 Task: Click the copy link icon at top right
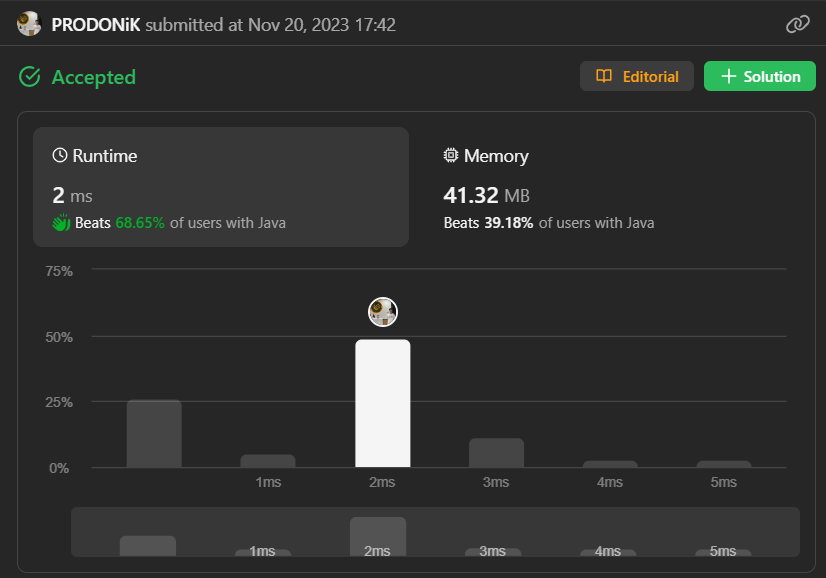point(797,25)
